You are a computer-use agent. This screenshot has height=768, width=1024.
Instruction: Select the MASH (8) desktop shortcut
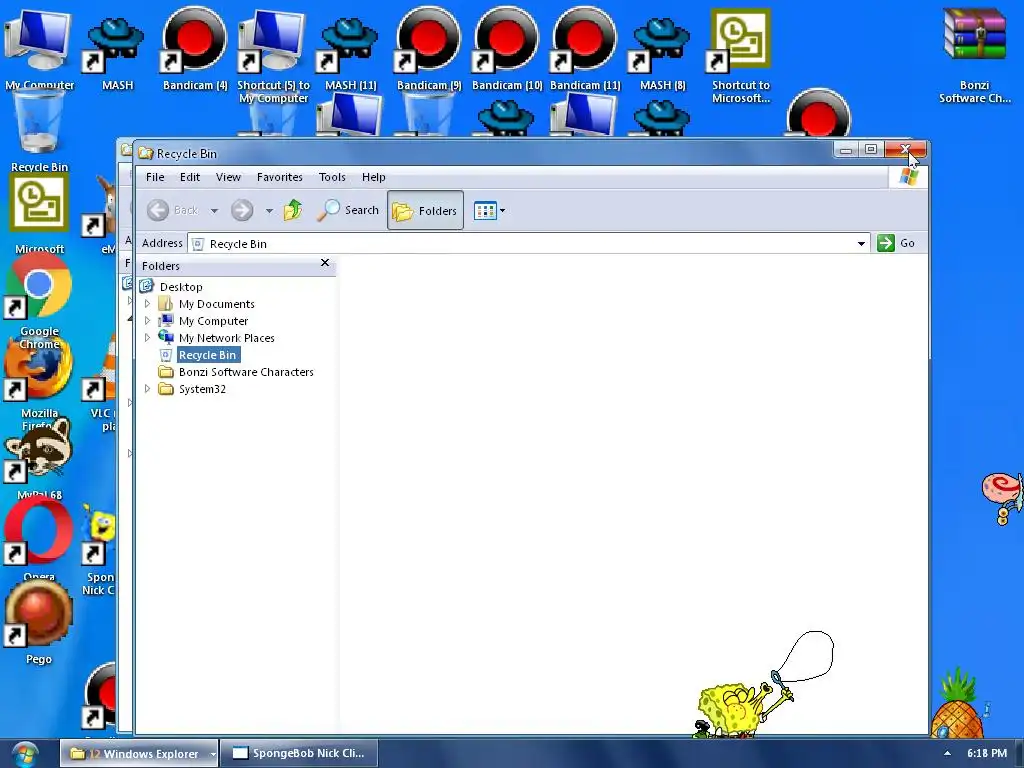coord(663,52)
